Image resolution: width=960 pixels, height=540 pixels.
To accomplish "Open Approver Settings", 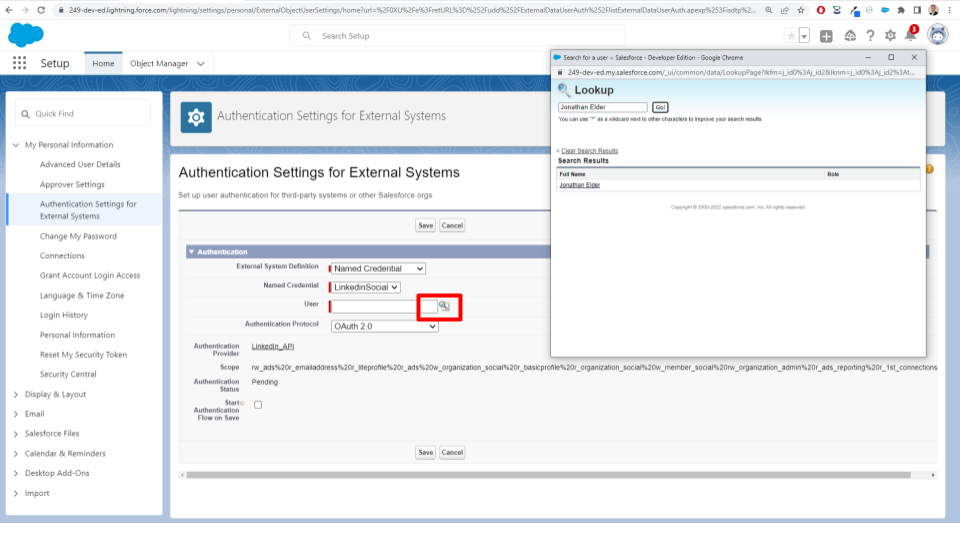I will pos(72,184).
